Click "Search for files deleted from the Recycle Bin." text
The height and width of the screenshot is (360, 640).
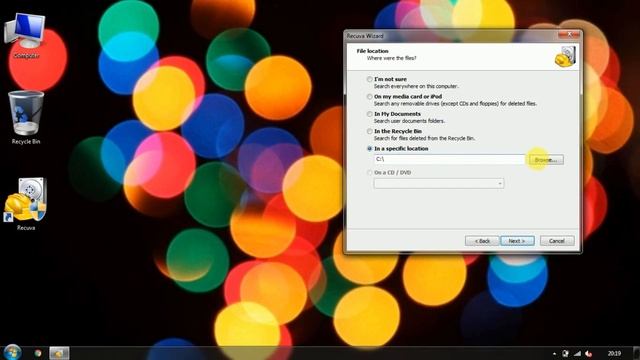[x=424, y=138]
